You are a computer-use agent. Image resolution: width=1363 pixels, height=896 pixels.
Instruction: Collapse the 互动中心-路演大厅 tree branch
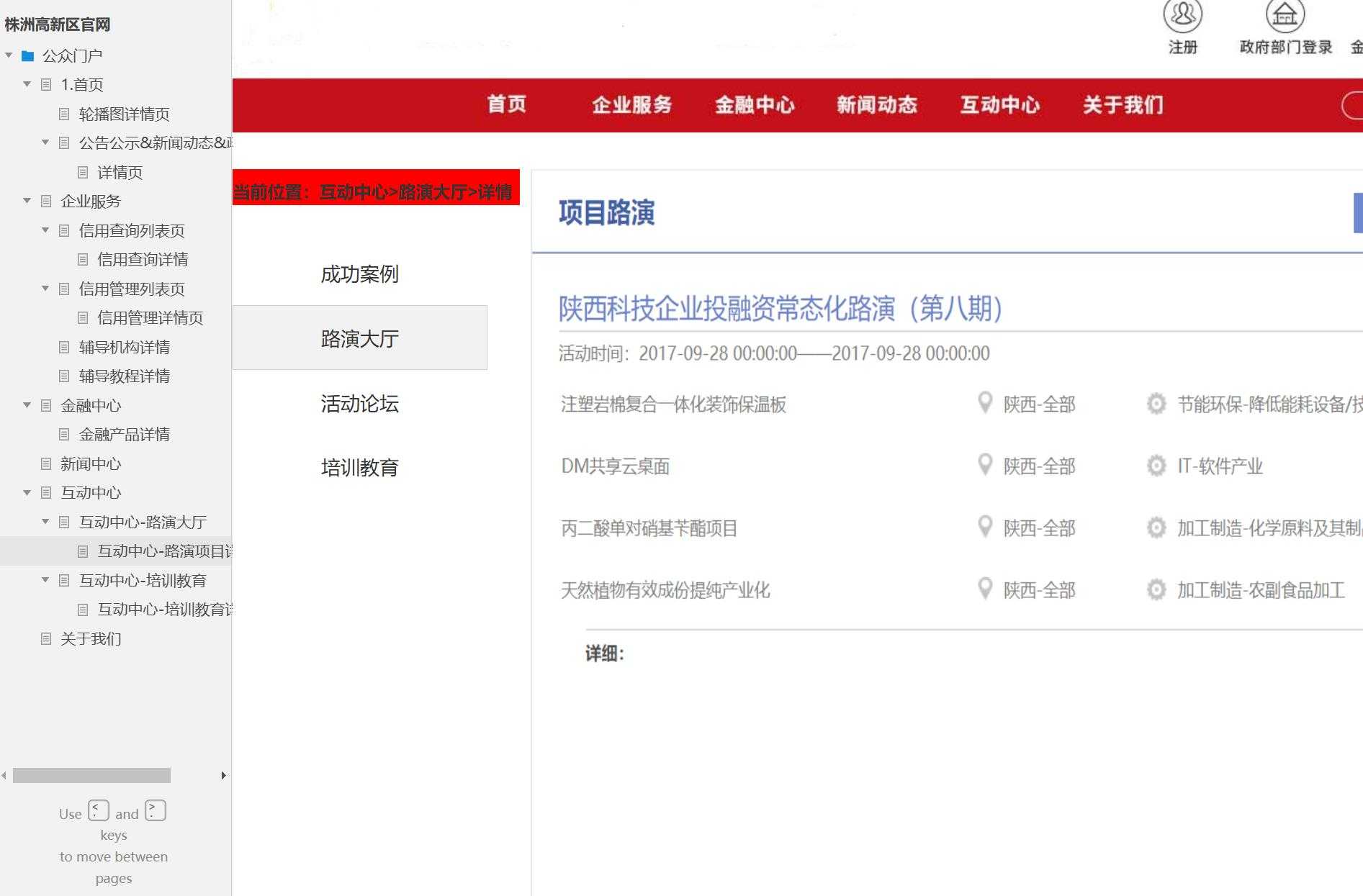tap(45, 521)
